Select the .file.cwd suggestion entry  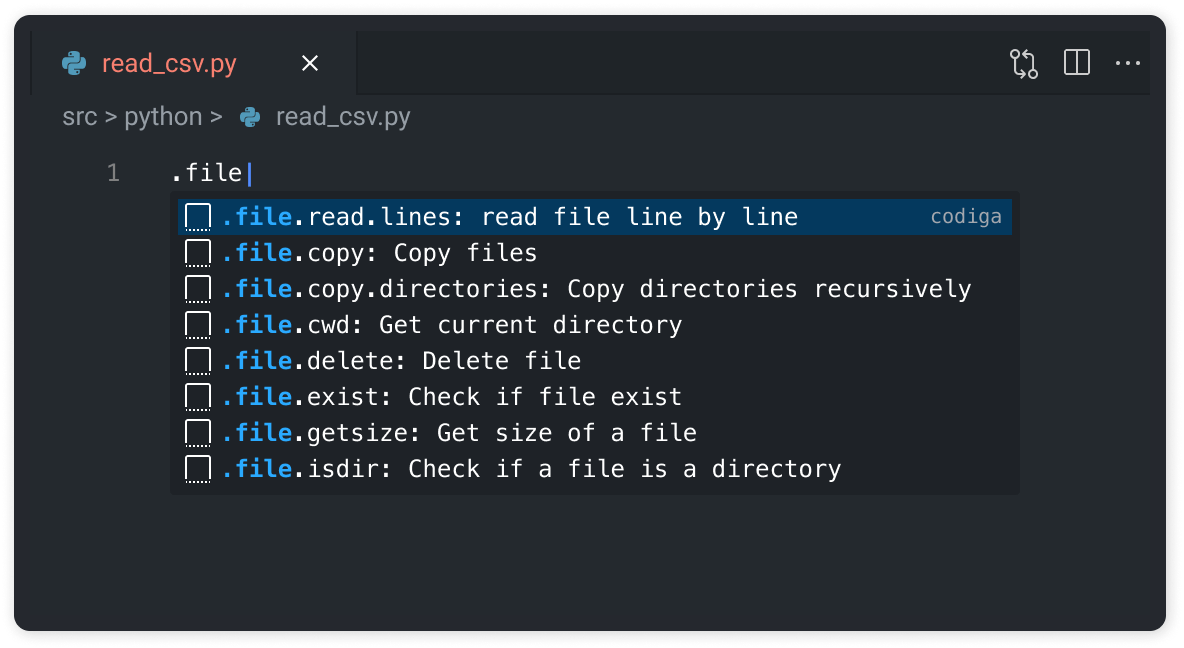[450, 324]
